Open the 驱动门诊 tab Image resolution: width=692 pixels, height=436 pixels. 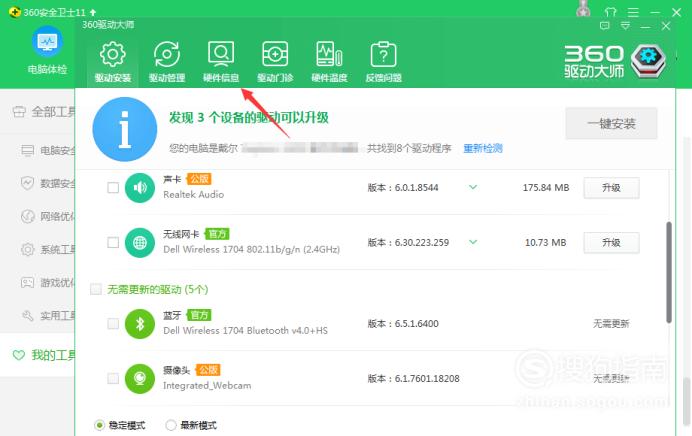pos(275,62)
